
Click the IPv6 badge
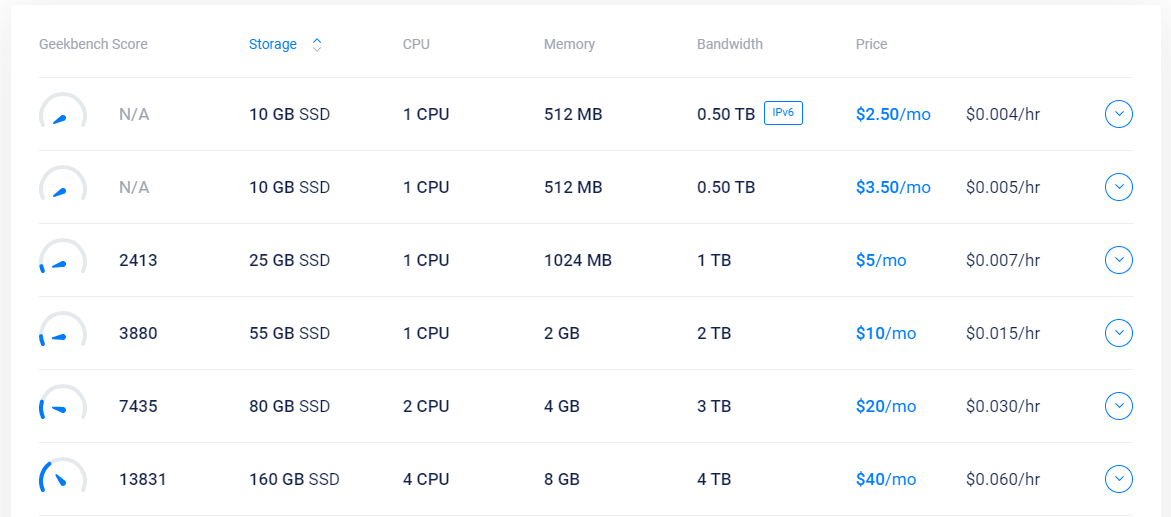(x=783, y=113)
